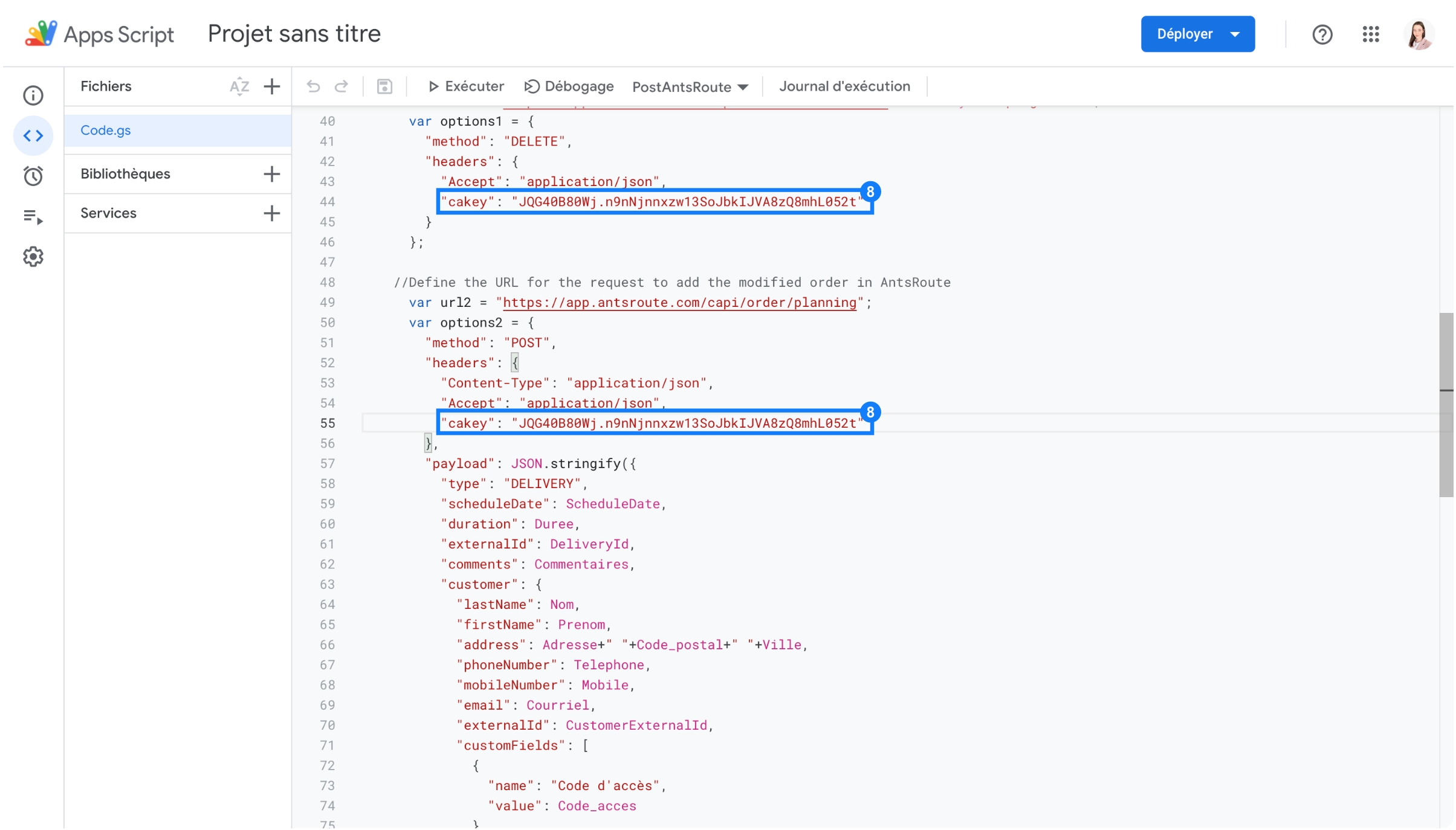Click the Services section label
1456x830 pixels.
pos(108,213)
